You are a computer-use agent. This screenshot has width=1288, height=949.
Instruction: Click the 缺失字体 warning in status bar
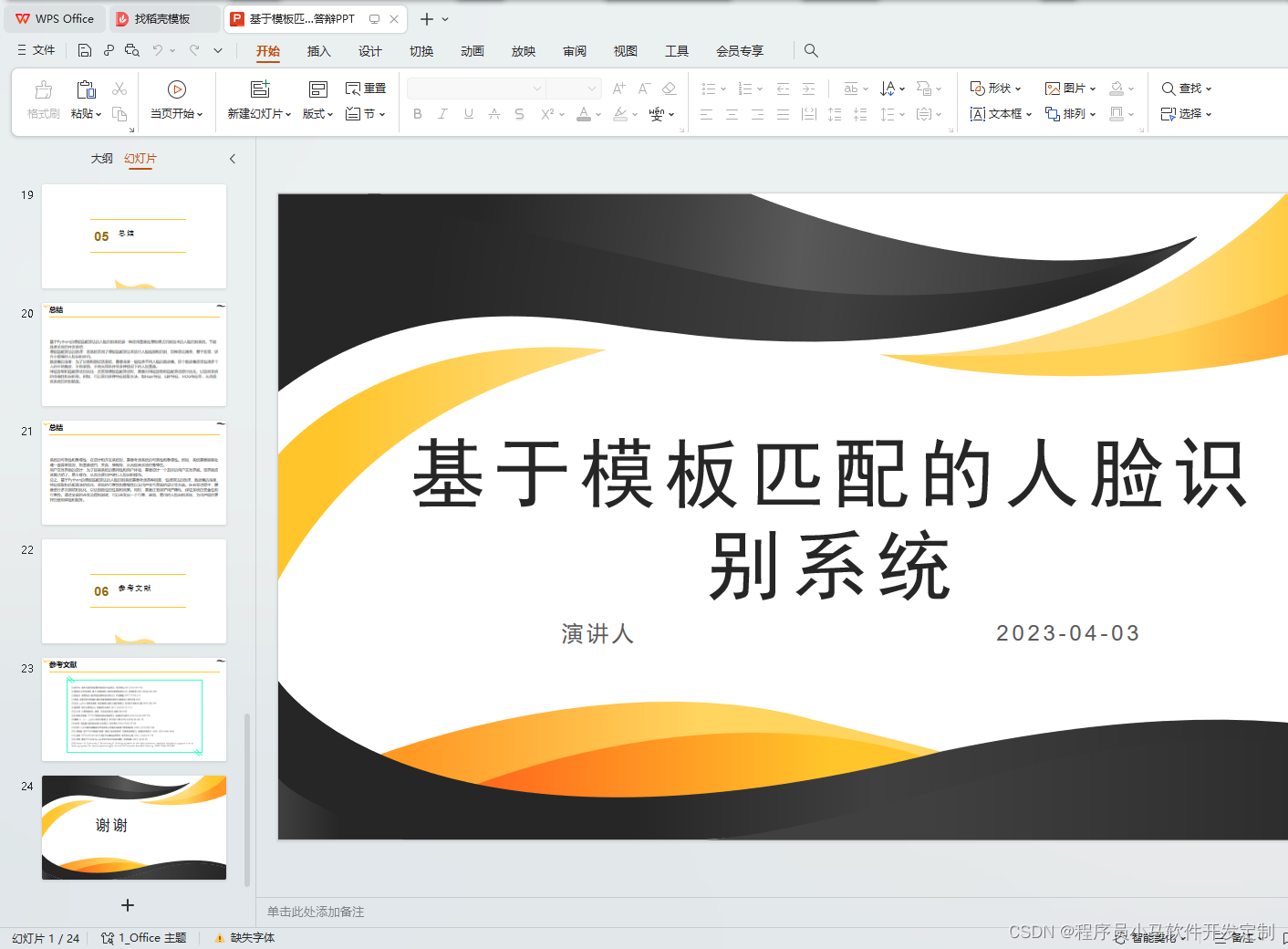coord(244,937)
